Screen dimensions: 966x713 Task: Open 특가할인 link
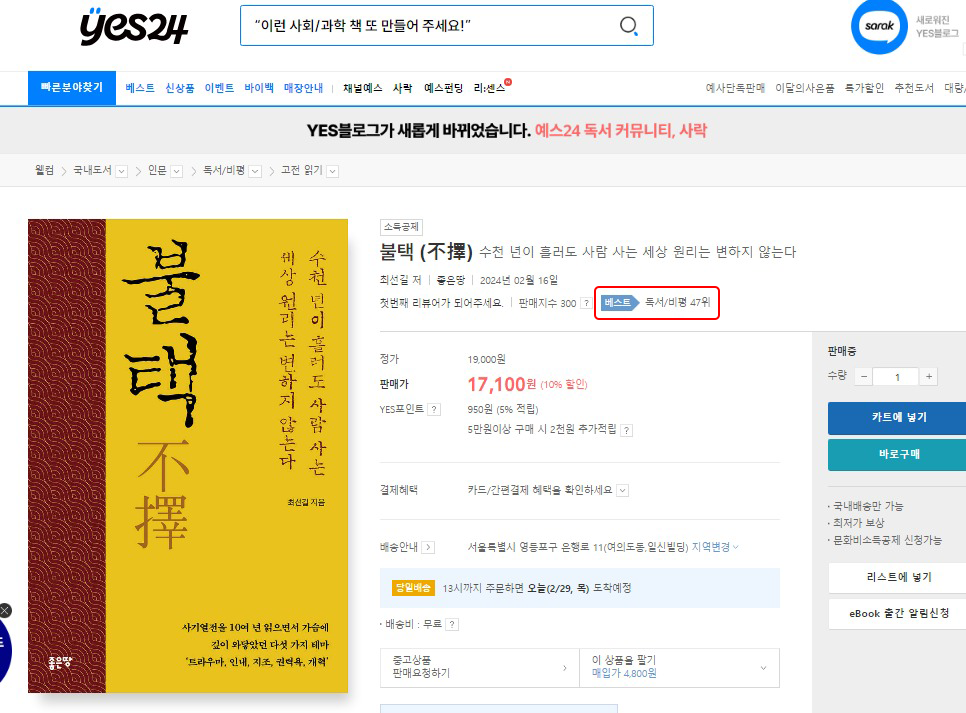864,88
